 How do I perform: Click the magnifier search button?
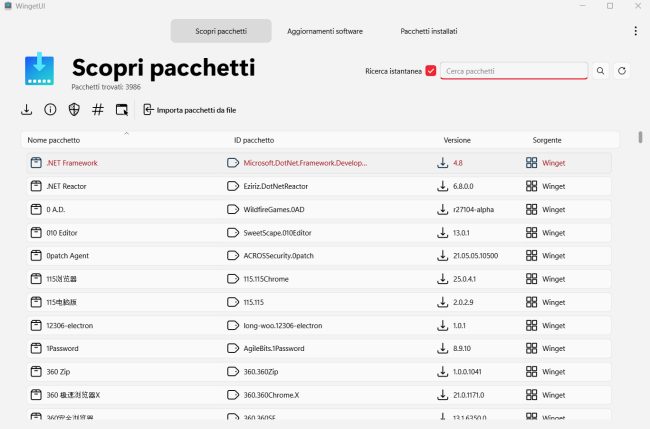tap(600, 71)
